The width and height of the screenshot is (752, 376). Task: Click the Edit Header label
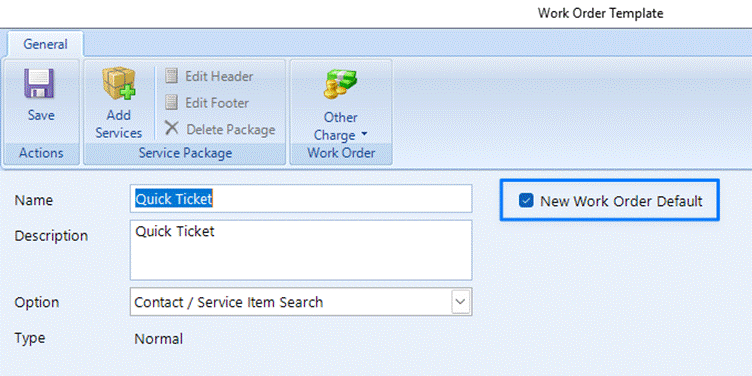219,76
